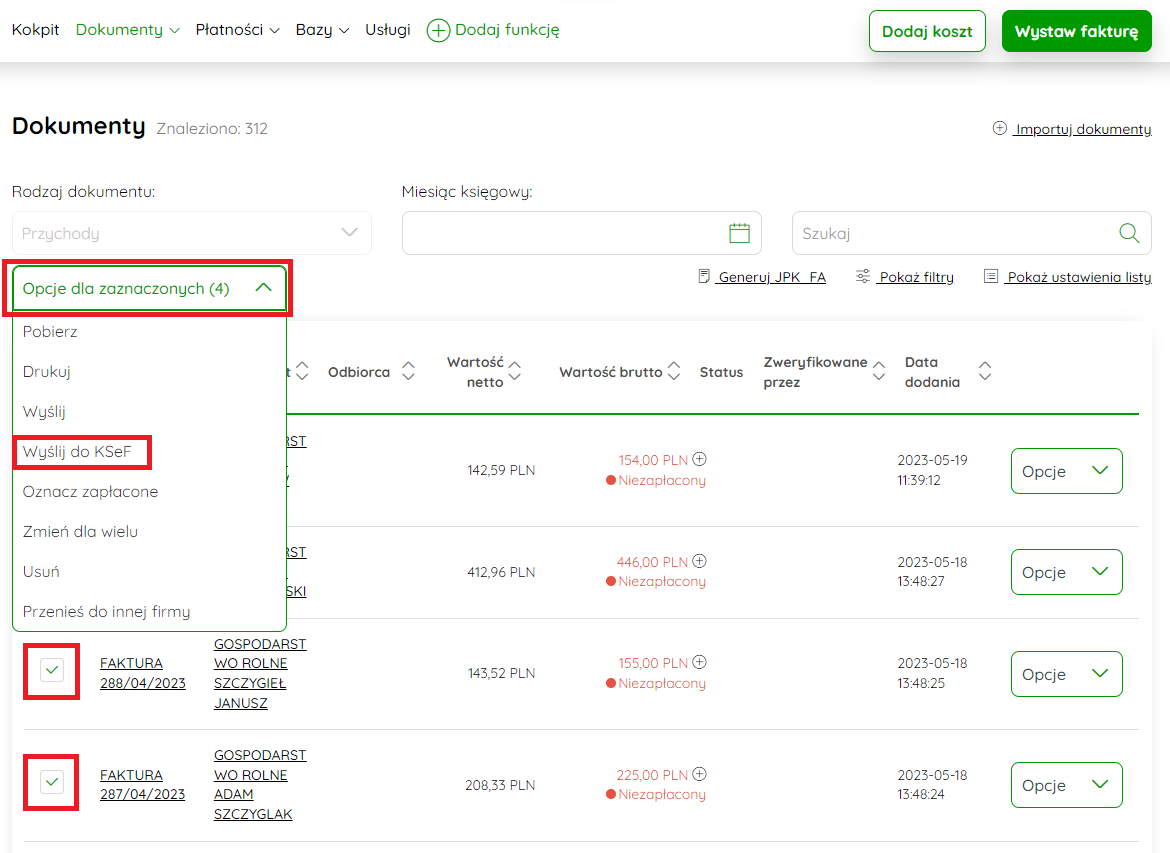Uncheck the checkbox for FAKTURA 287/04/2023
Screen dimensions: 1170x853
tap(52, 781)
